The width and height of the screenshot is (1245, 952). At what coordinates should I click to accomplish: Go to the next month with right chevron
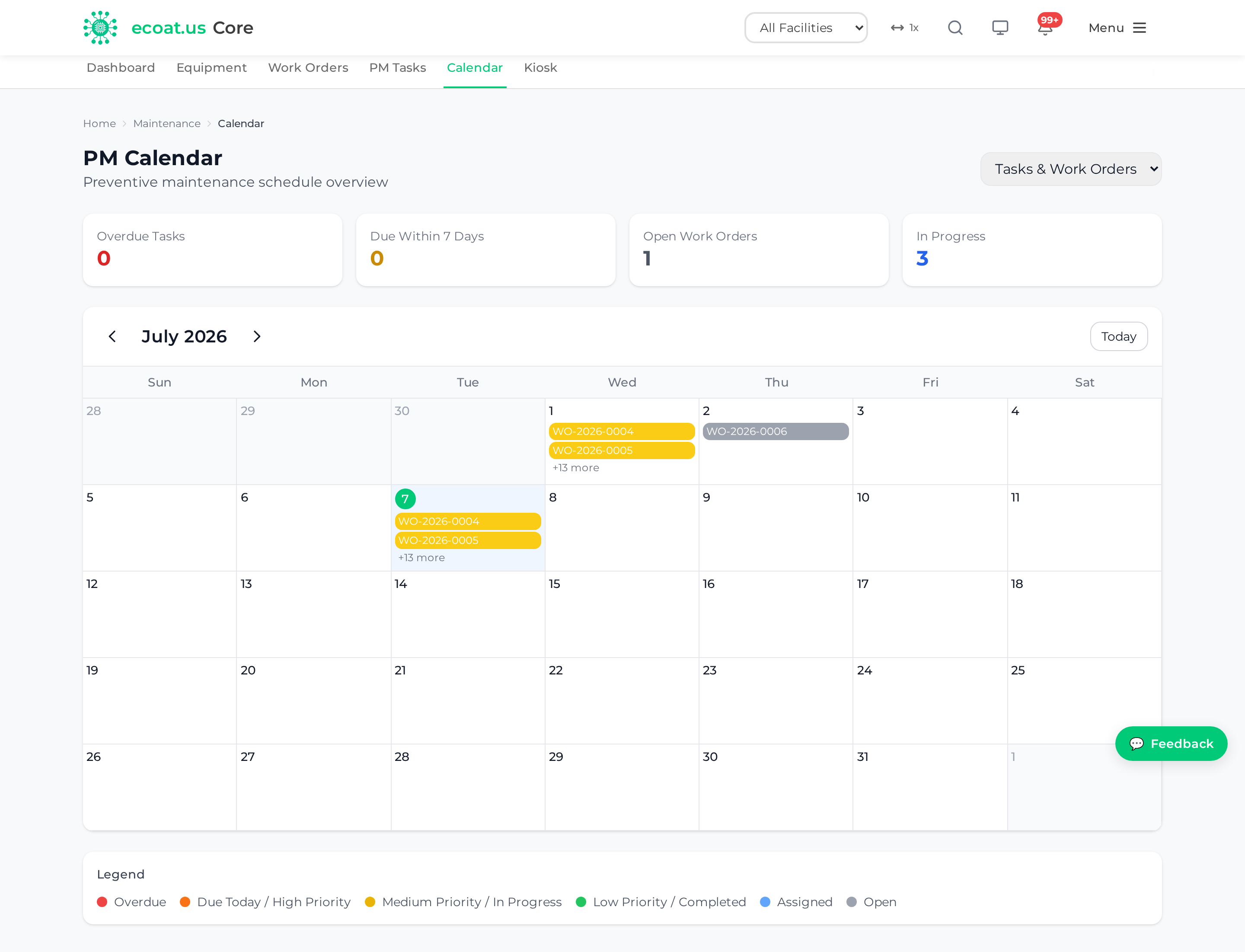pos(257,337)
